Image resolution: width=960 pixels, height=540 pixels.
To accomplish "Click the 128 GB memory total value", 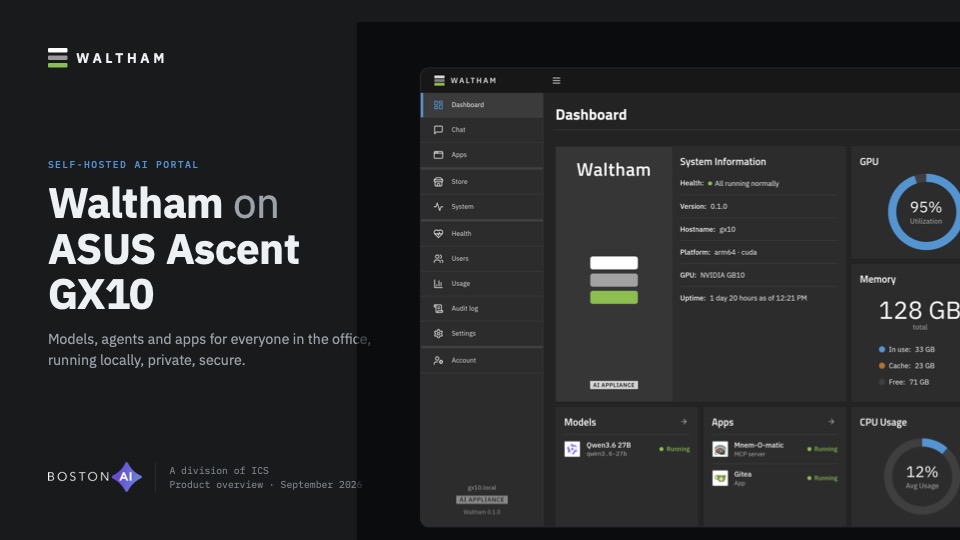I will click(919, 310).
